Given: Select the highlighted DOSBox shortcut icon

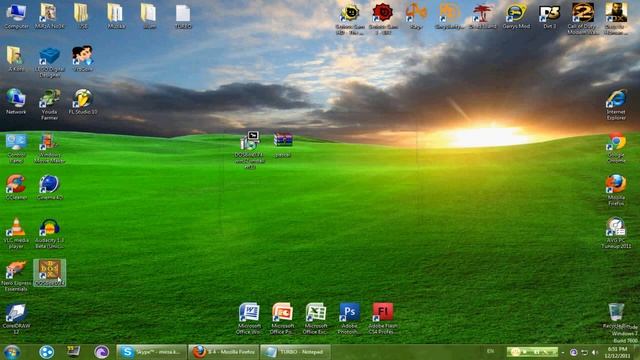Looking at the screenshot, I should click(49, 272).
